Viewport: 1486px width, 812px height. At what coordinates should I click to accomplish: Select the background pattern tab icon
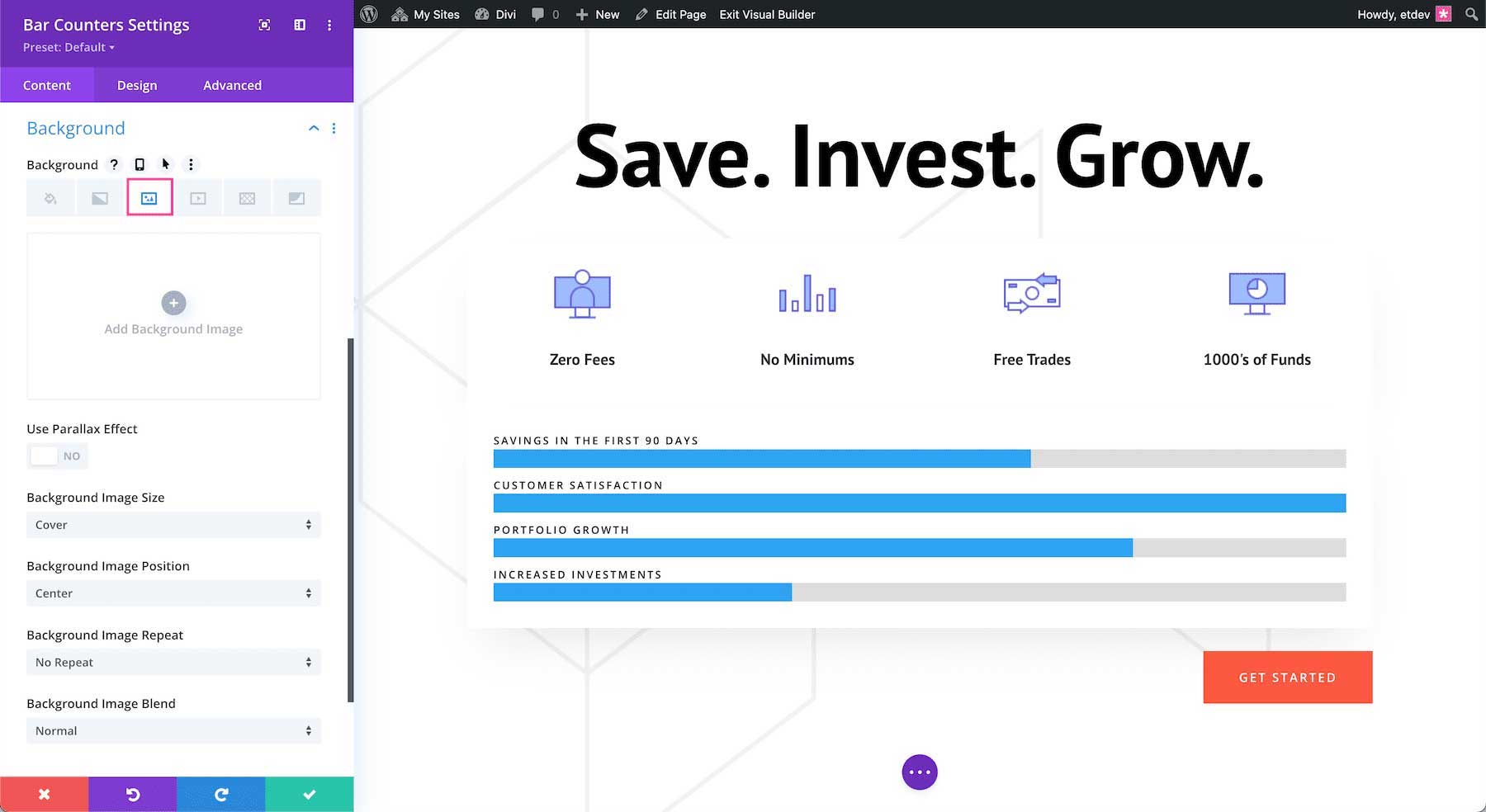coord(247,198)
